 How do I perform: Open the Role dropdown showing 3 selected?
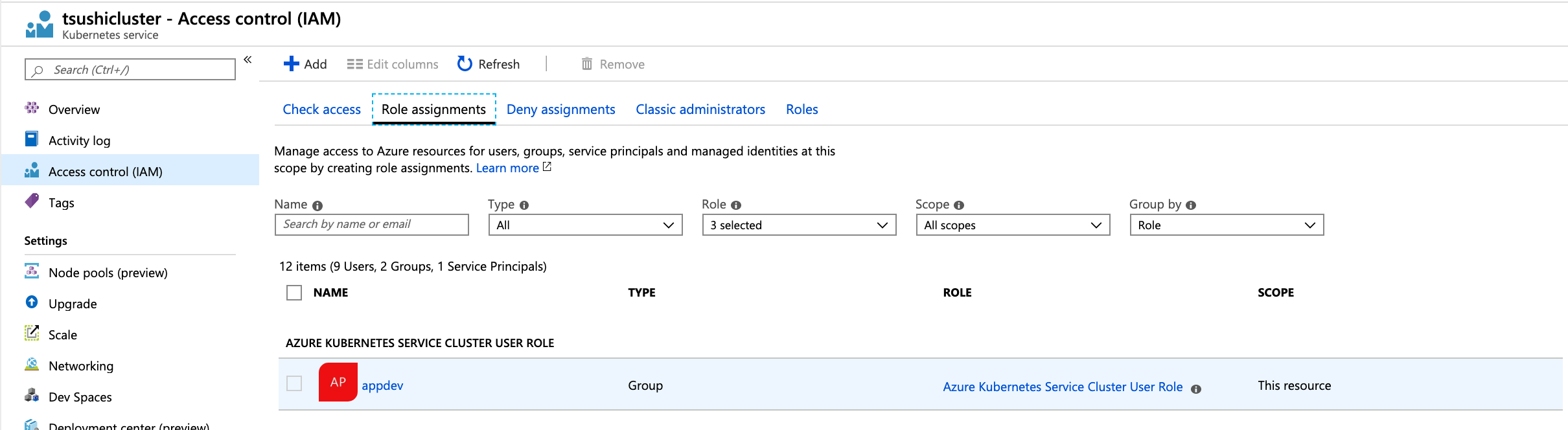800,225
